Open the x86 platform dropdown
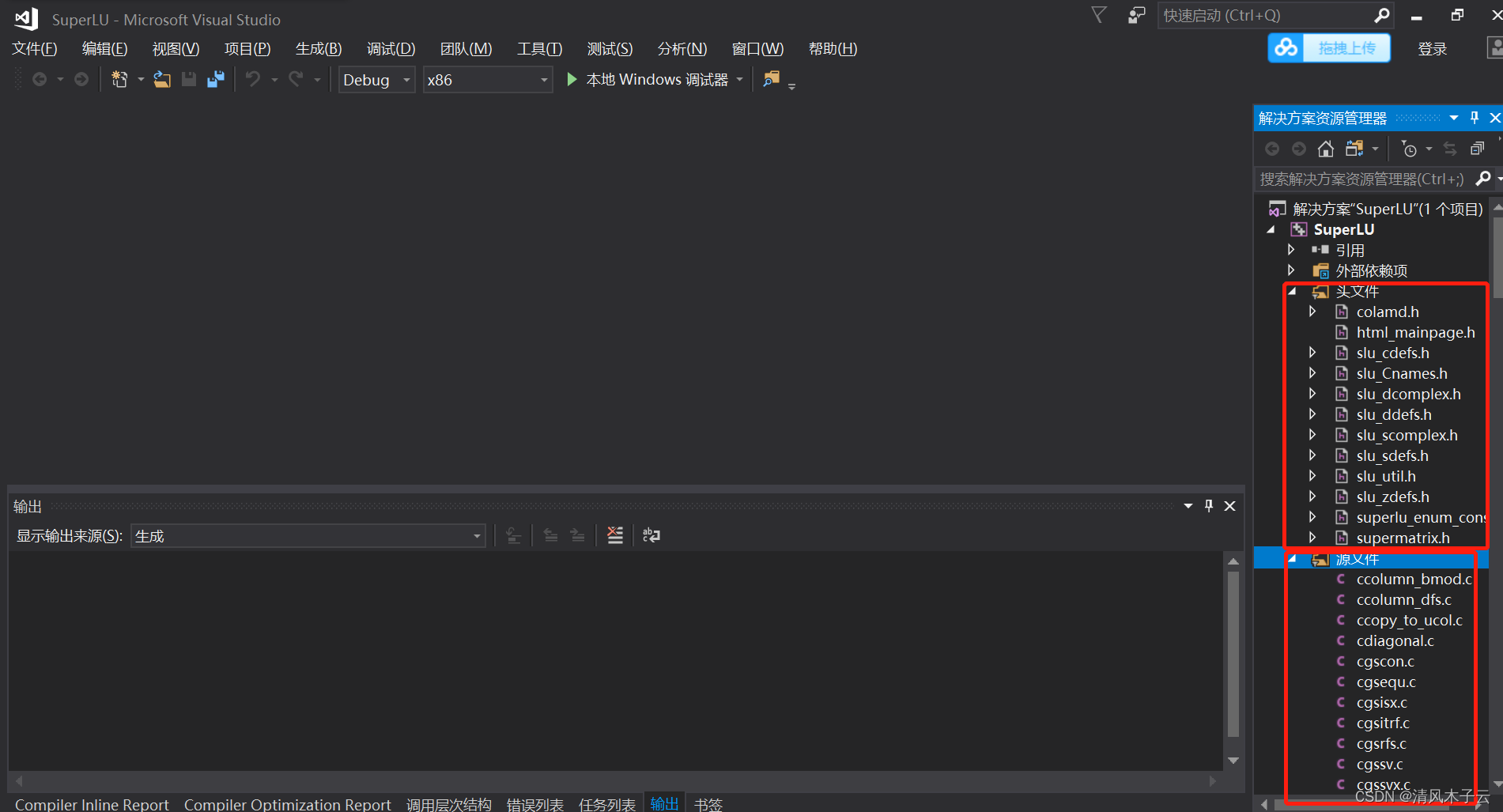 point(487,80)
